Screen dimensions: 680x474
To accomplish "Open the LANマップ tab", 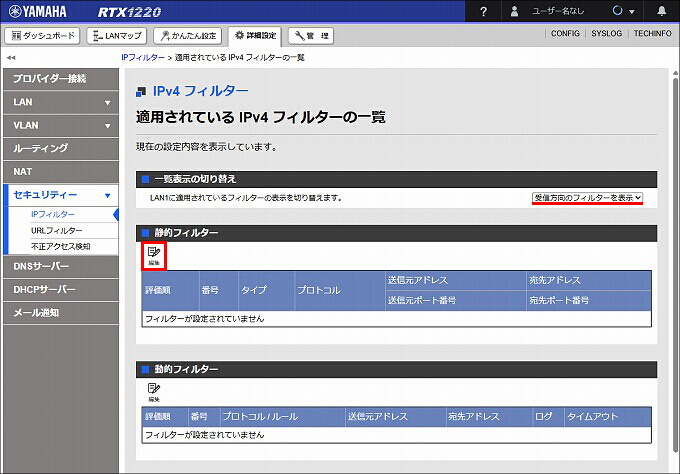I will coord(117,36).
